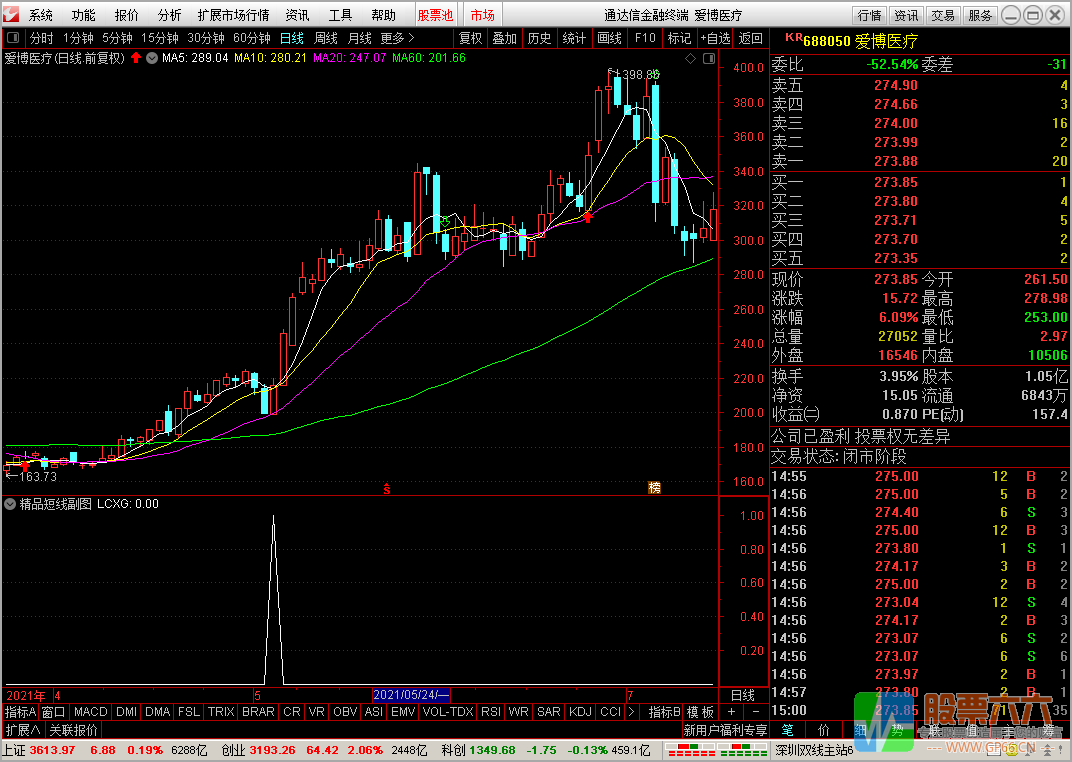Open the 报价 menu
Viewport: 1072px width, 762px height.
126,15
